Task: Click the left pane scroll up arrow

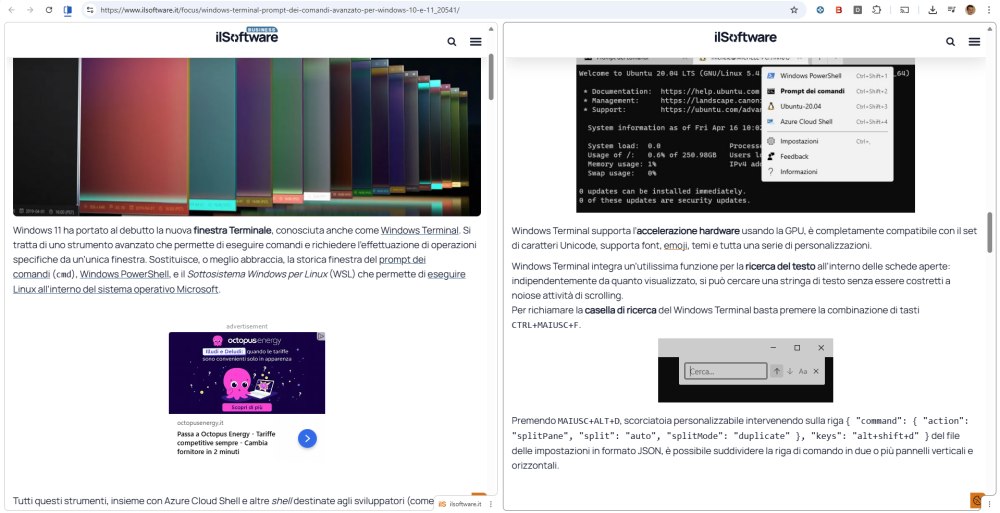Action: [x=491, y=29]
